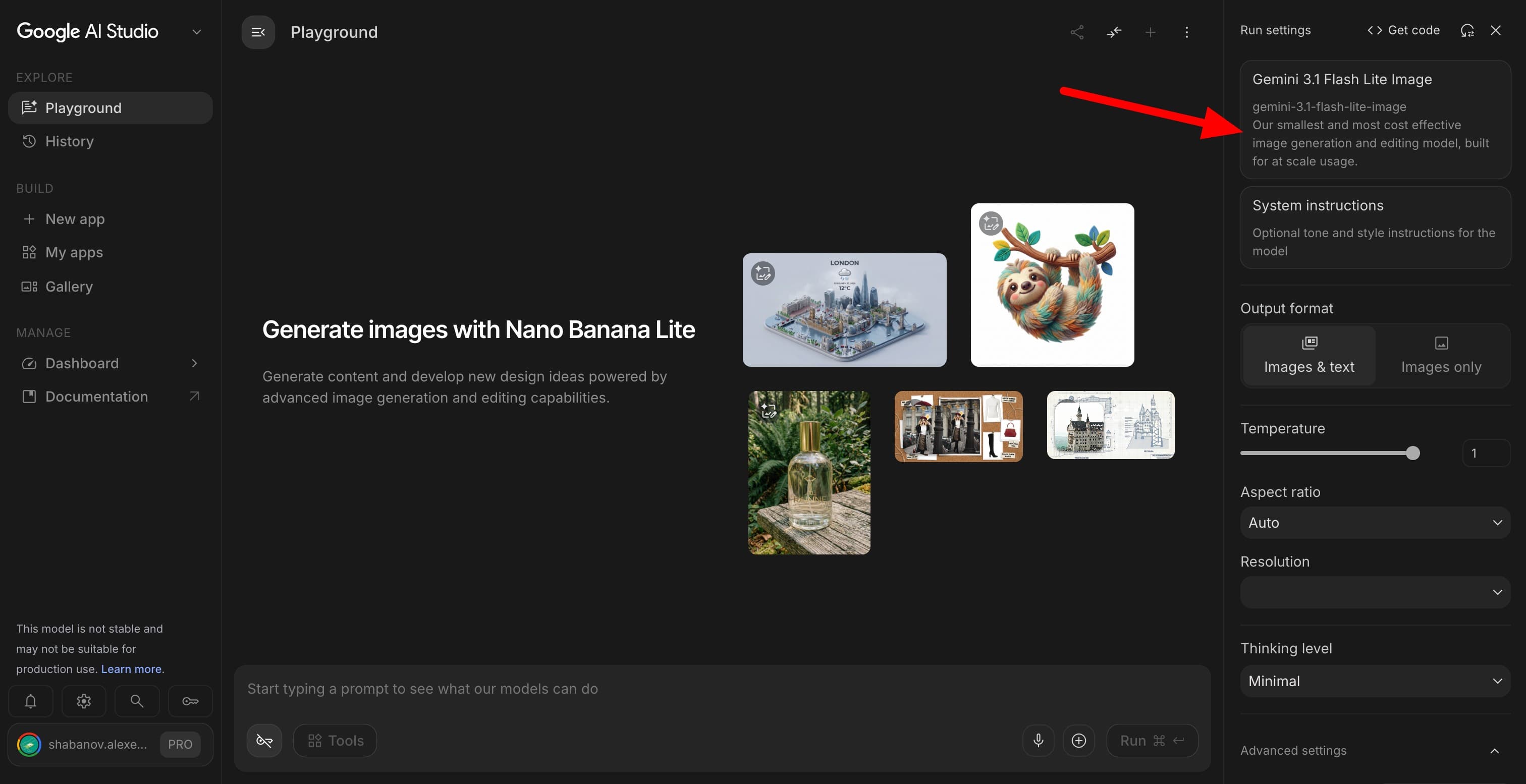
Task: Collapse the sidebar with the menu toggle icon
Action: pyautogui.click(x=258, y=32)
